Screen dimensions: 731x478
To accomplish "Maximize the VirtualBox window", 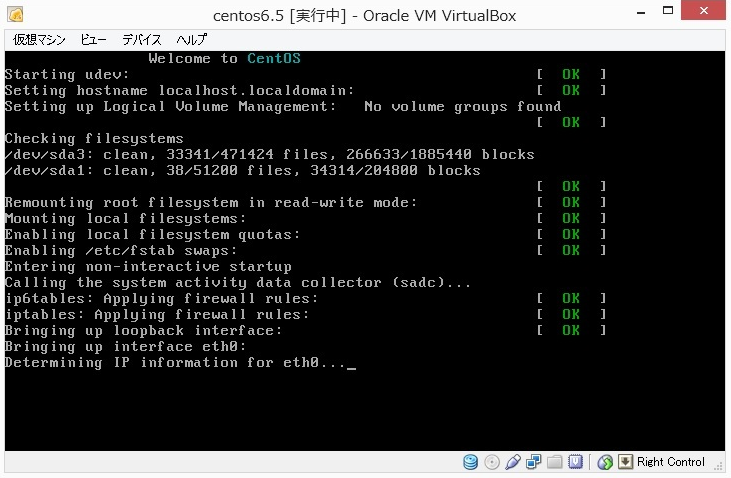I will [668, 10].
